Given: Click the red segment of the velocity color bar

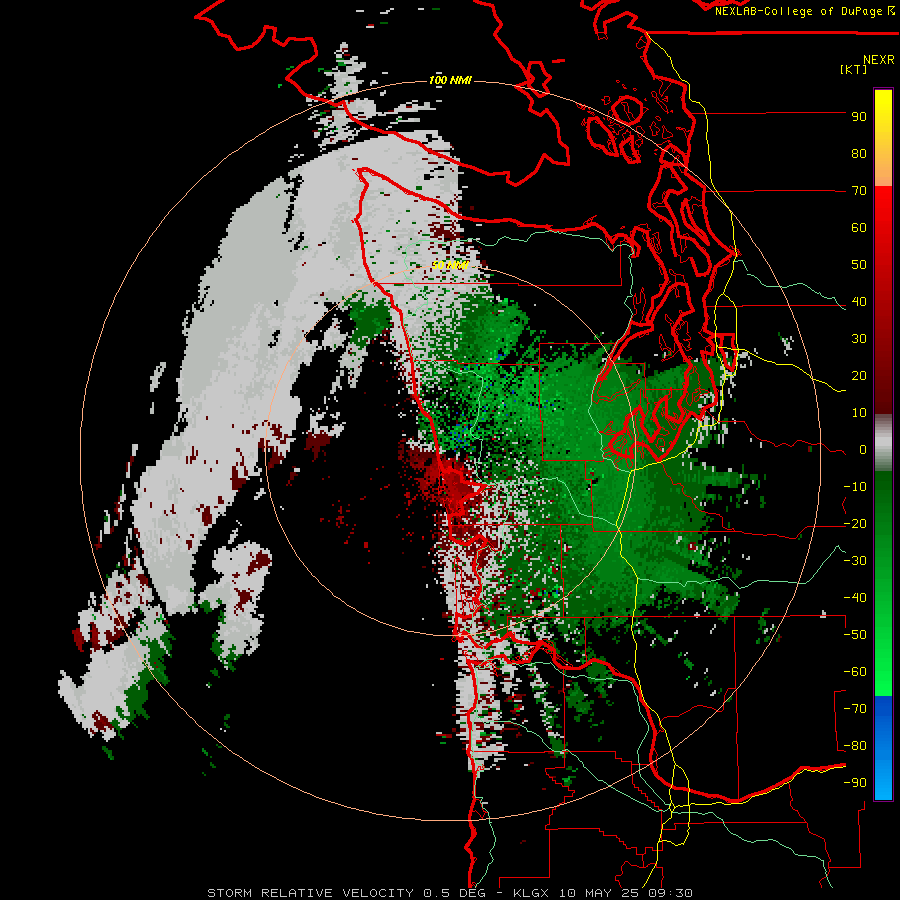Looking at the screenshot, I should click(x=883, y=300).
